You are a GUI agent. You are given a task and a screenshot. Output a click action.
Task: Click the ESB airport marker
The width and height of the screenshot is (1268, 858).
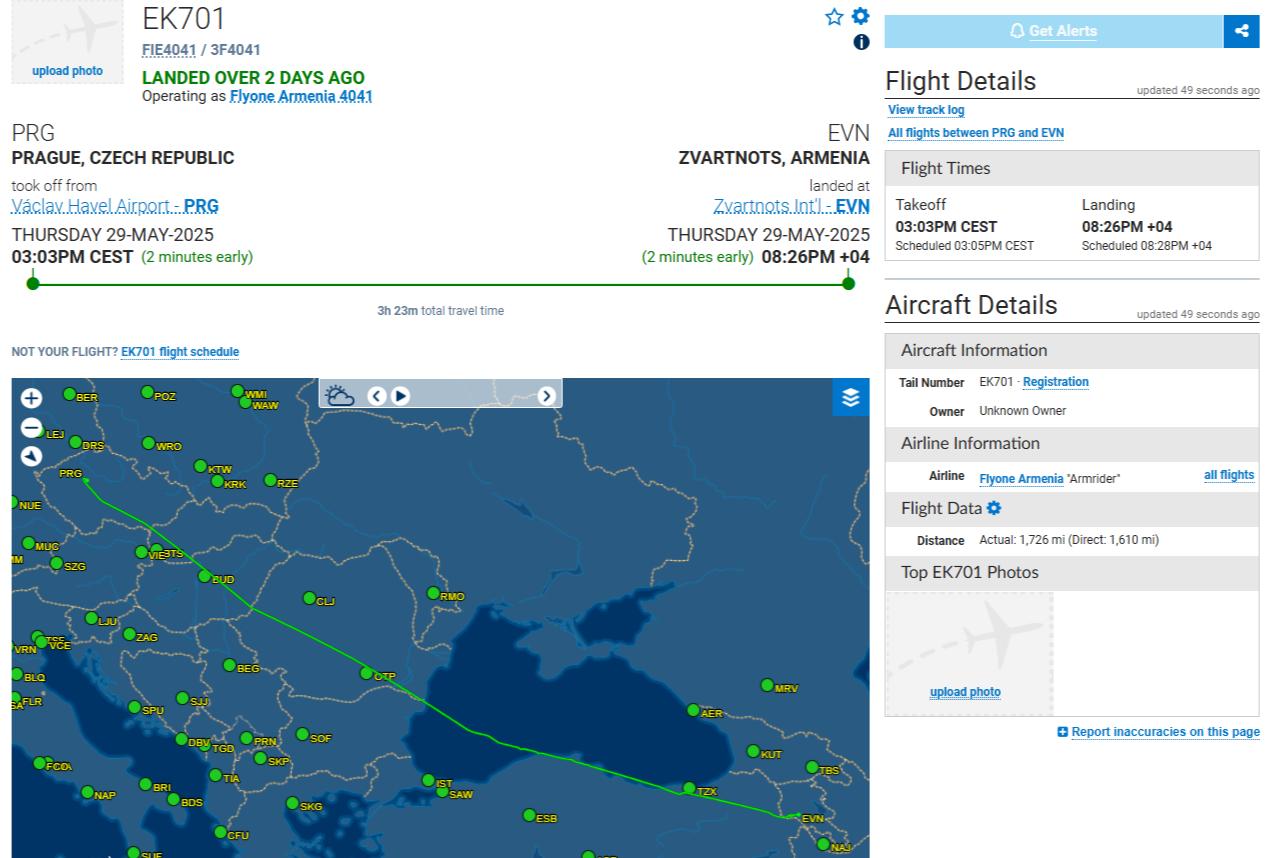[x=529, y=815]
